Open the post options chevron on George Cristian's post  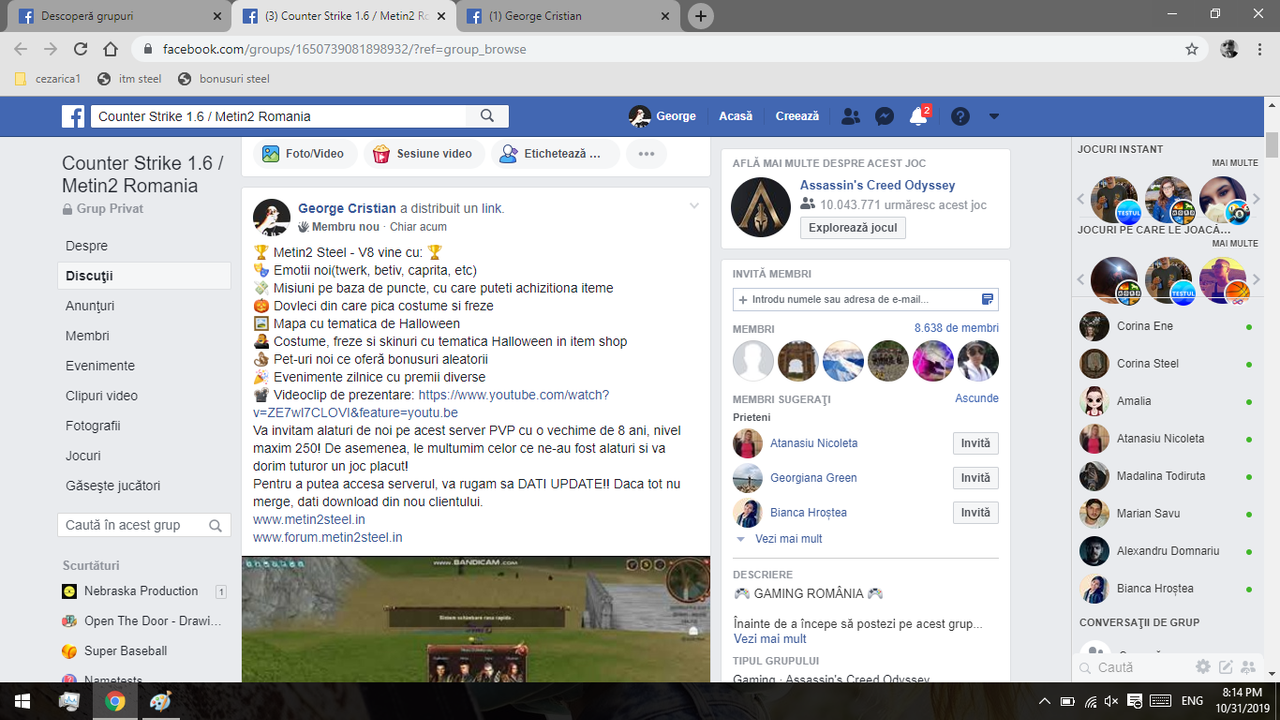click(x=694, y=206)
